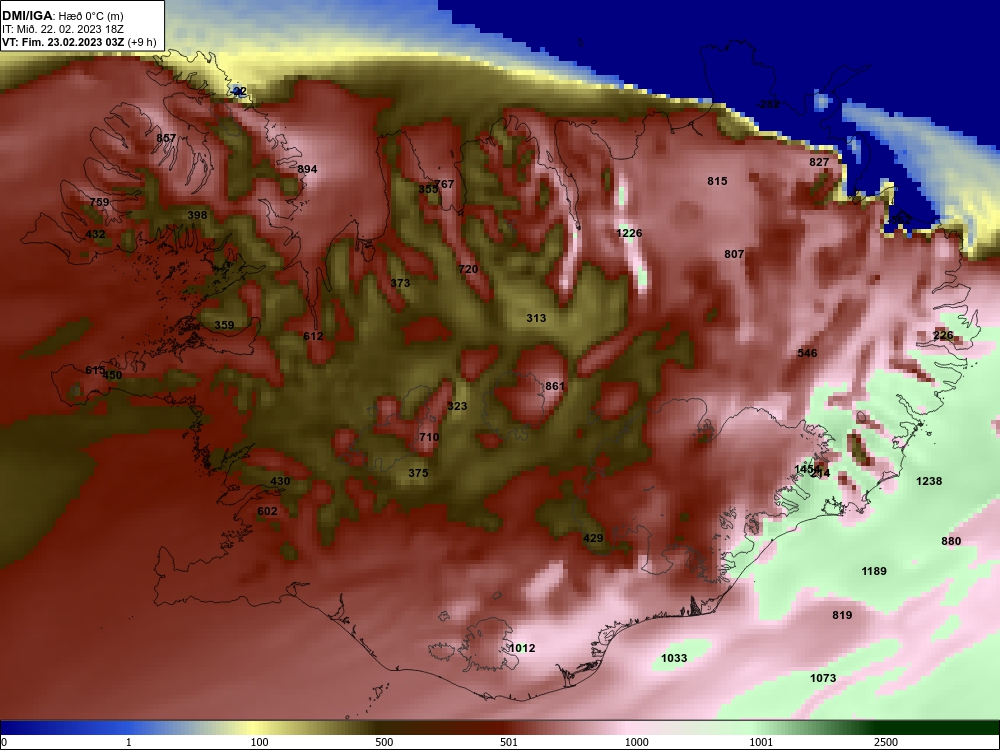Click the legend label 501
The height and width of the screenshot is (750, 1000).
pos(509,742)
